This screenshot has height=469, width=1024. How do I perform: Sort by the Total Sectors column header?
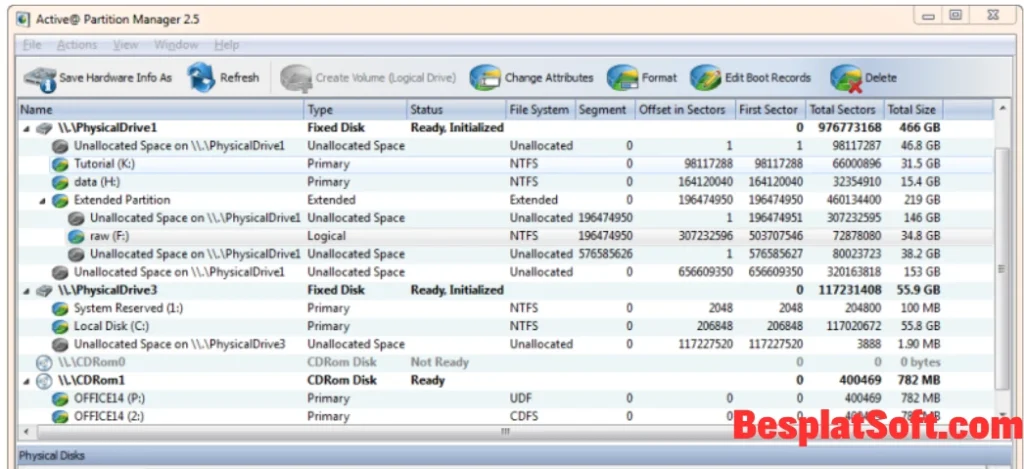pos(845,110)
